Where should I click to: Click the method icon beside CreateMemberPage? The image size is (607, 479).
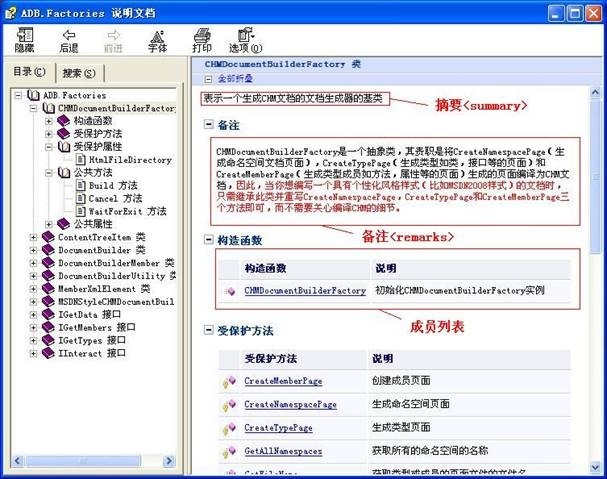coord(229,381)
